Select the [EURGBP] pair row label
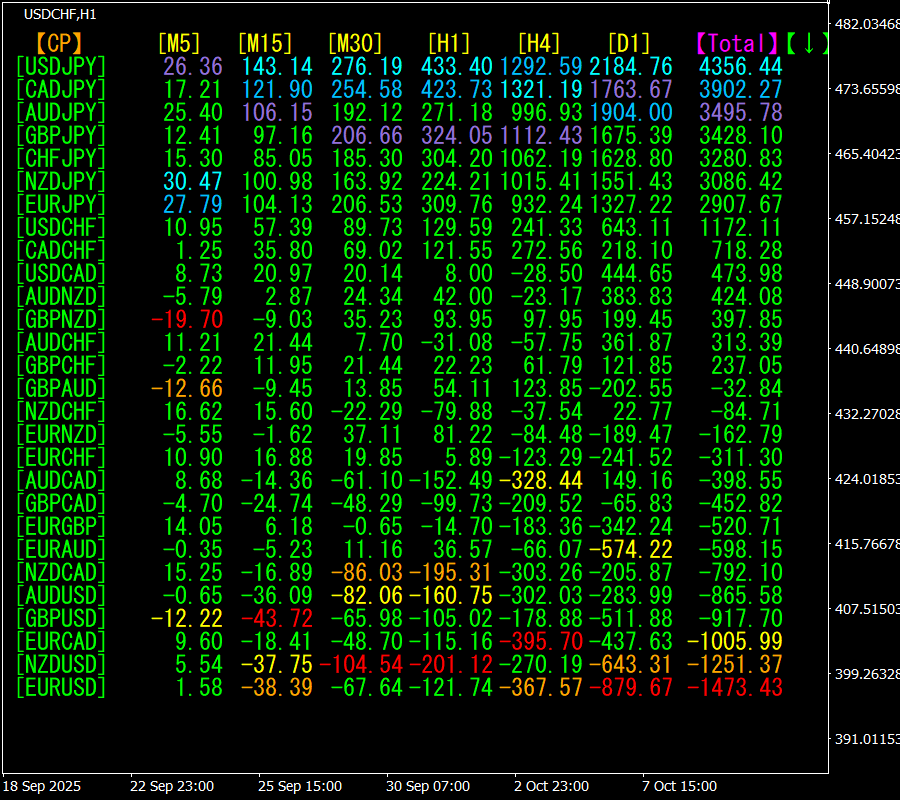 click(61, 526)
